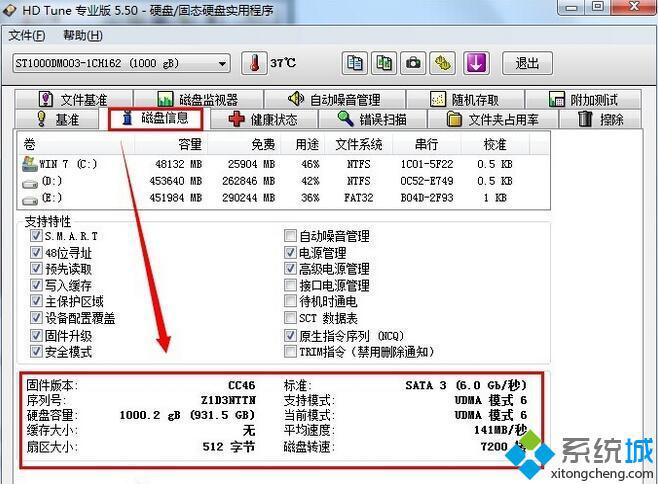Screen dimensions: 658x484
Task: Click the WIN 7 (C:) drive icon
Action: [30, 164]
